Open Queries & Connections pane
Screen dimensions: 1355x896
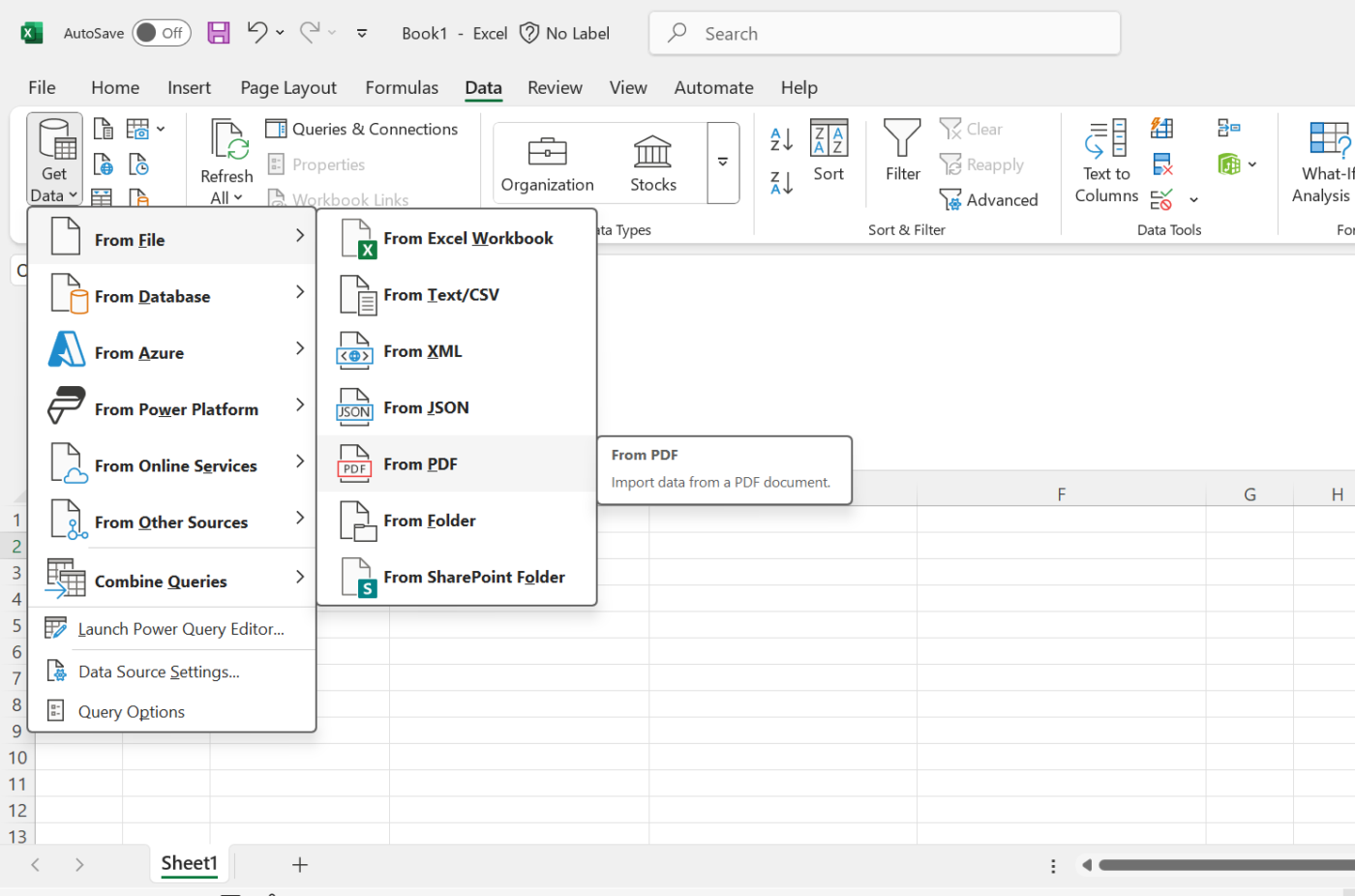[362, 129]
